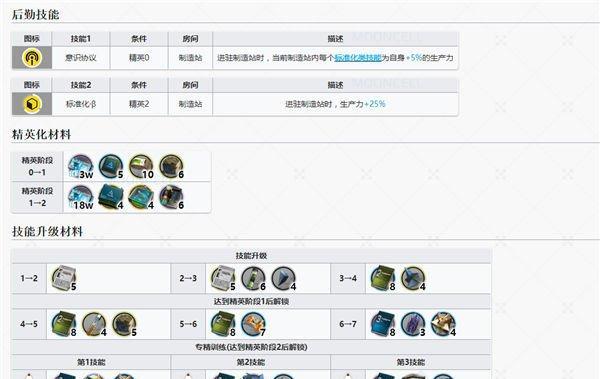This screenshot has height=379, width=600.
Task: Click the skill book with count 8 in 4→5
Action: [x=64, y=324]
